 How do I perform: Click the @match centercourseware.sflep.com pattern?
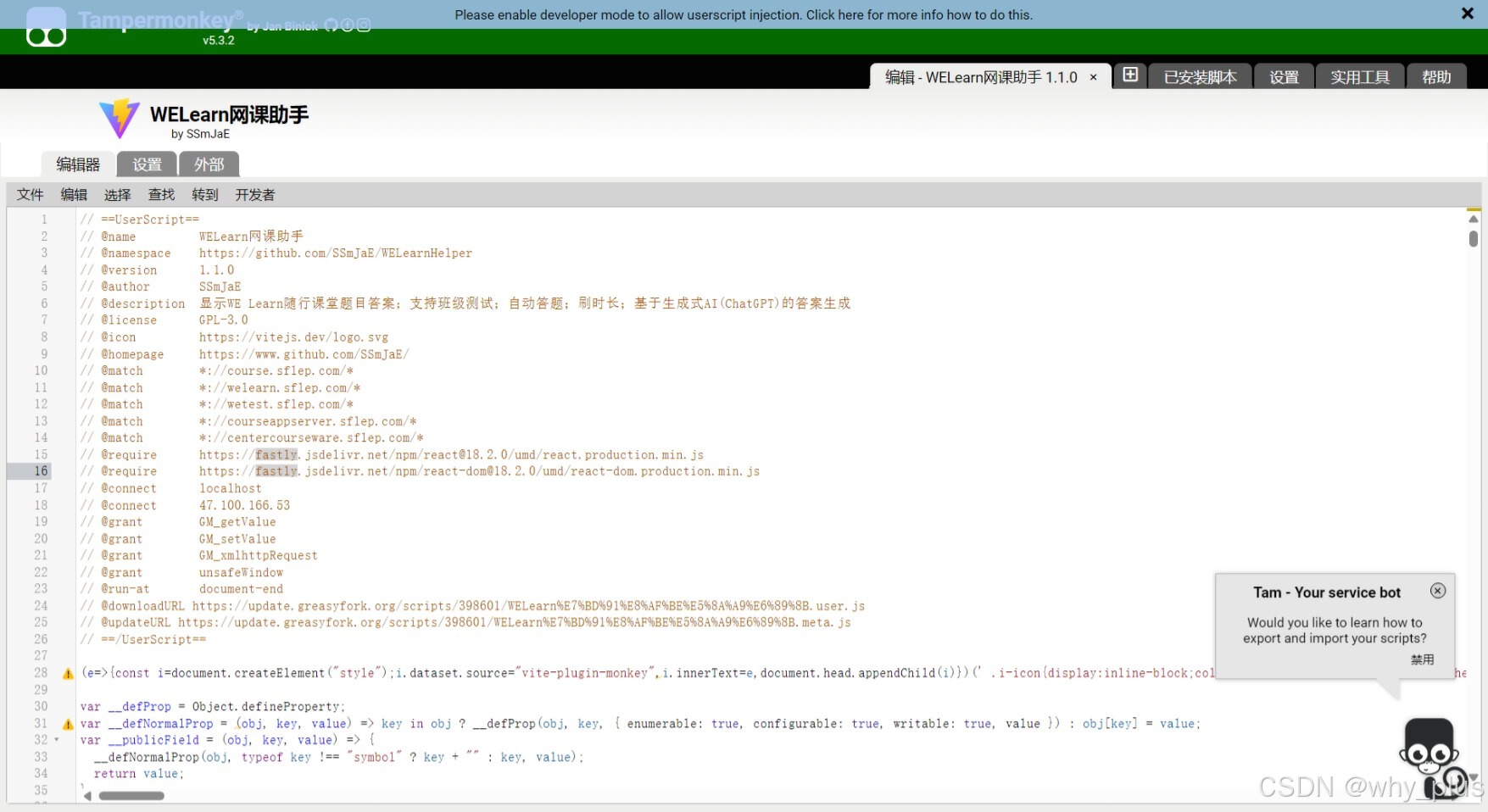(x=311, y=438)
